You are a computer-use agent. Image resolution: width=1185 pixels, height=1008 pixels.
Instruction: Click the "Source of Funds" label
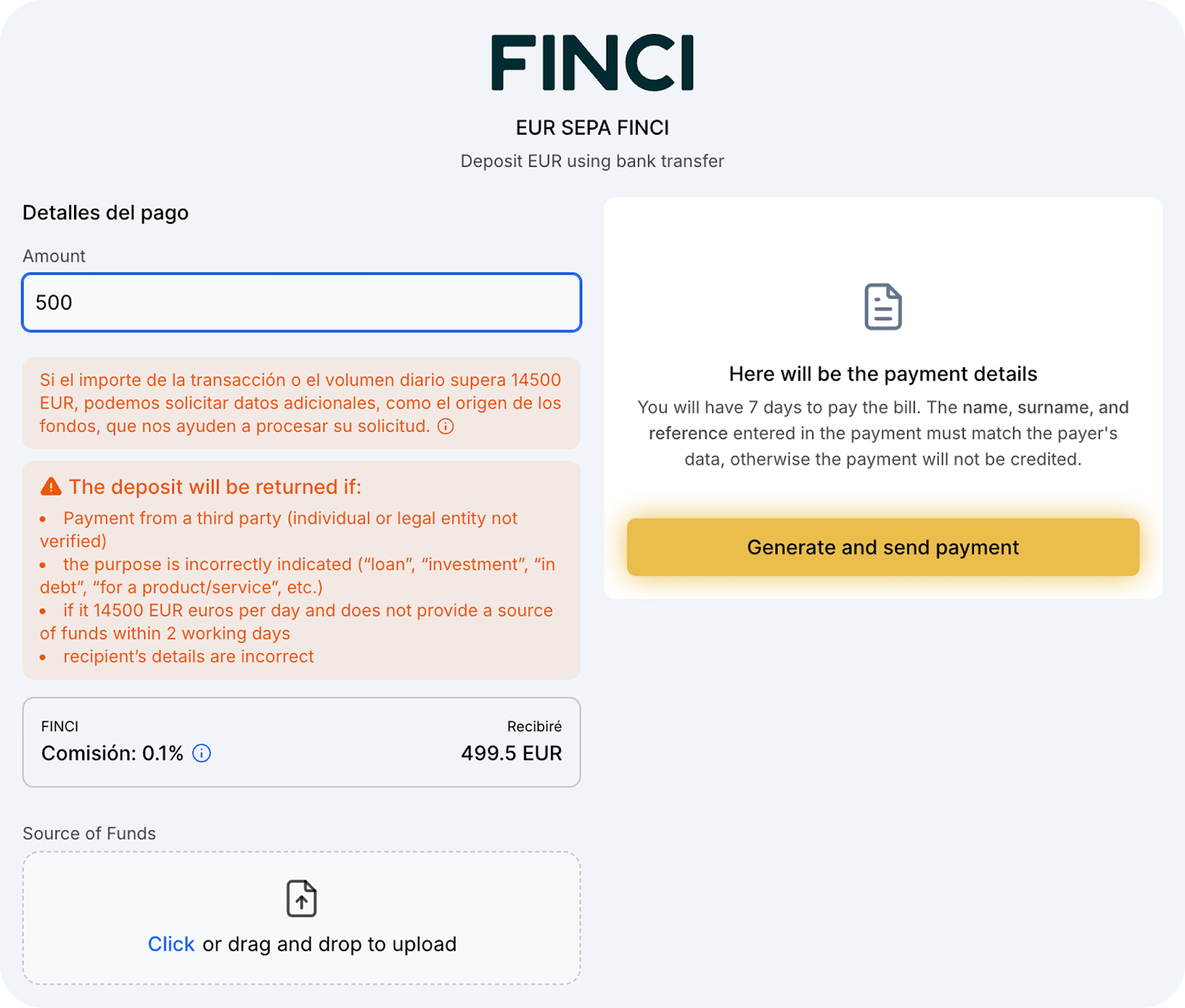click(x=89, y=833)
